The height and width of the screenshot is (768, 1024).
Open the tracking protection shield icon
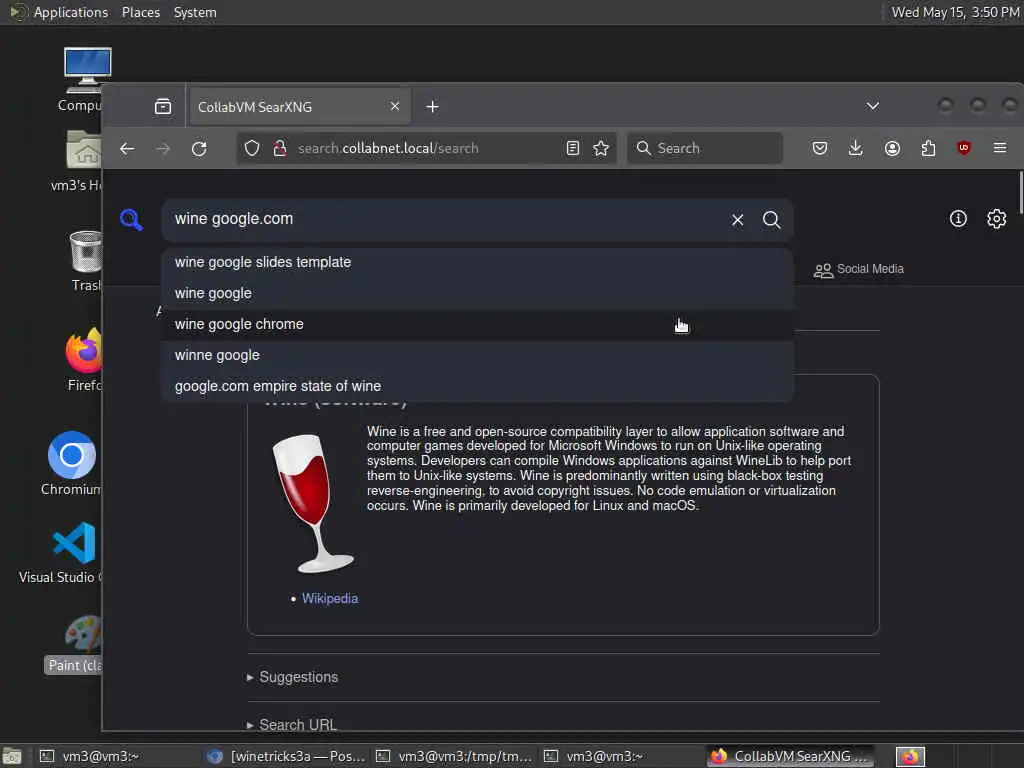251,148
